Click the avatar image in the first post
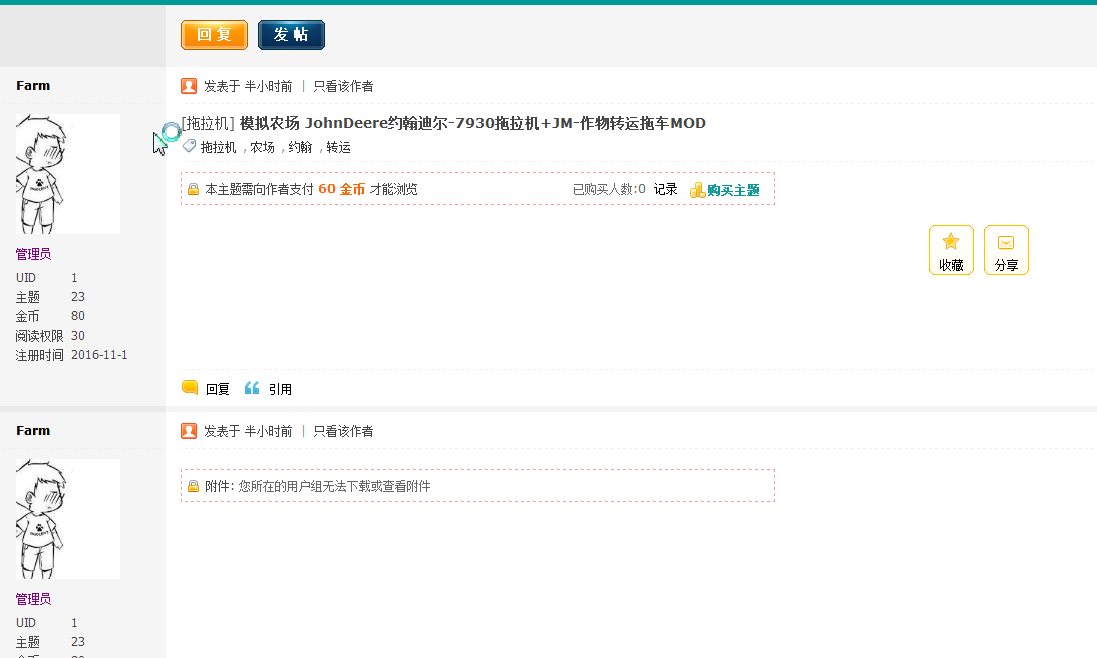The image size is (1097, 658). [68, 174]
